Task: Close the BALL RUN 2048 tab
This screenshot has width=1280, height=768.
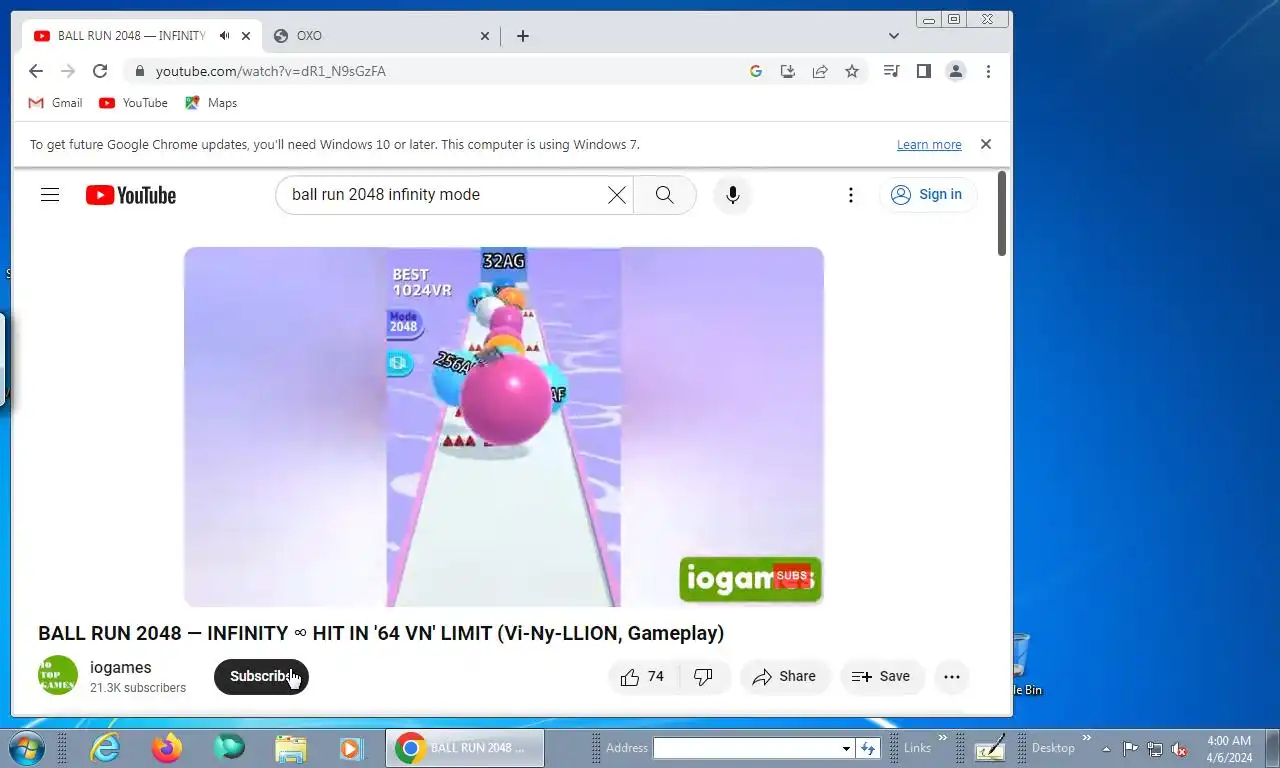Action: pos(246,36)
